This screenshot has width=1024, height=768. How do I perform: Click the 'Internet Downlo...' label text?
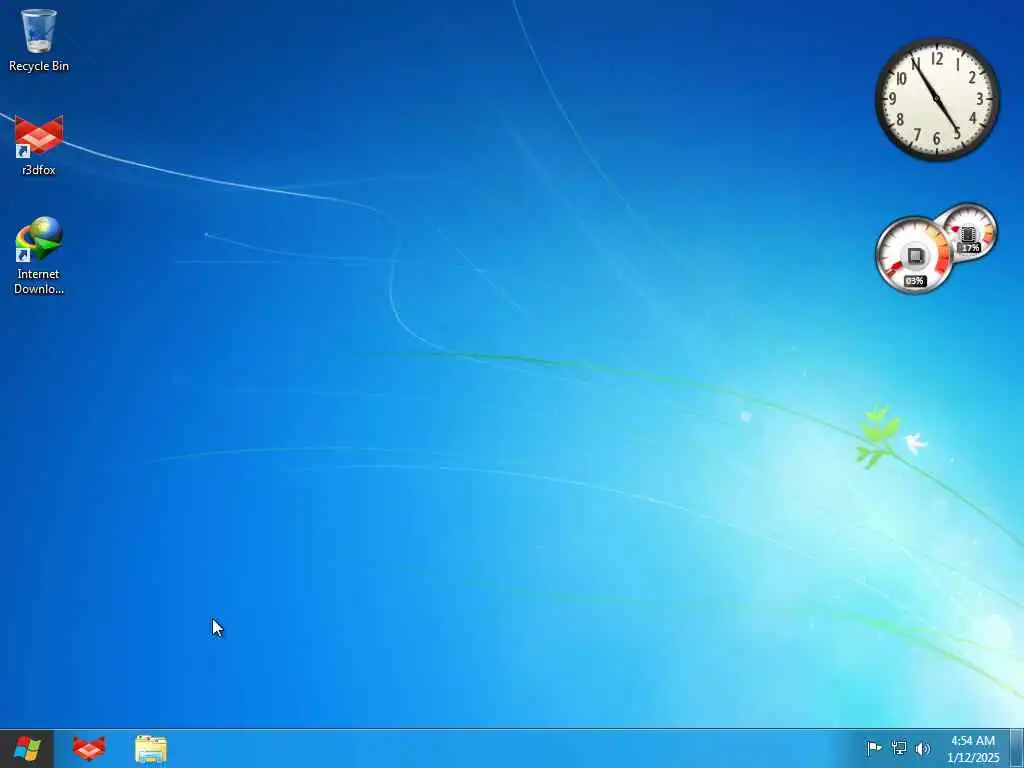coord(39,281)
